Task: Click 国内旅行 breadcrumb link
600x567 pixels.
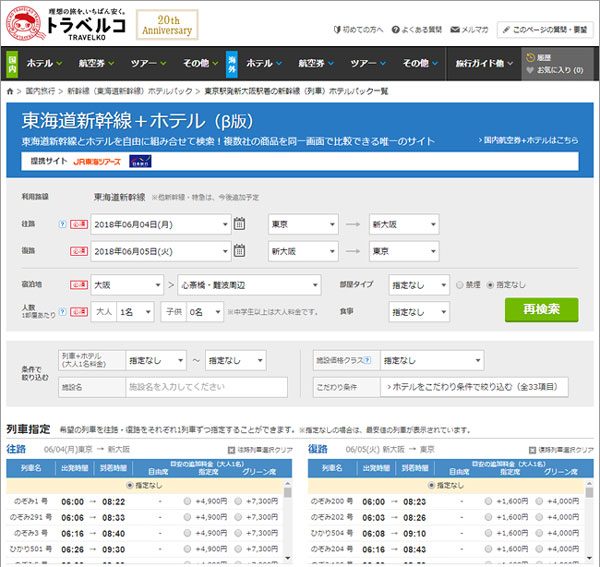Action: (x=40, y=91)
